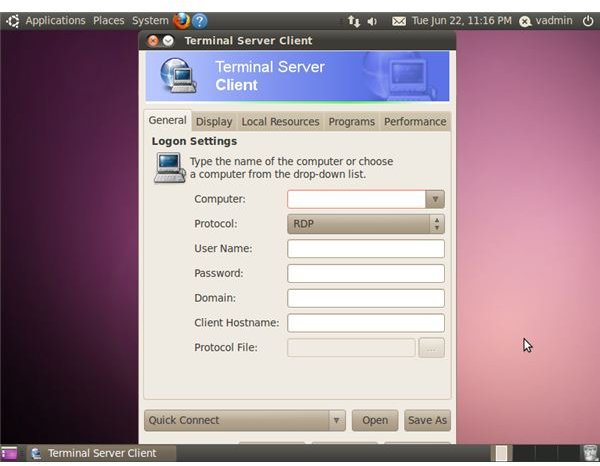
Task: Click the Show Desktop panel icon
Action: coord(9,453)
